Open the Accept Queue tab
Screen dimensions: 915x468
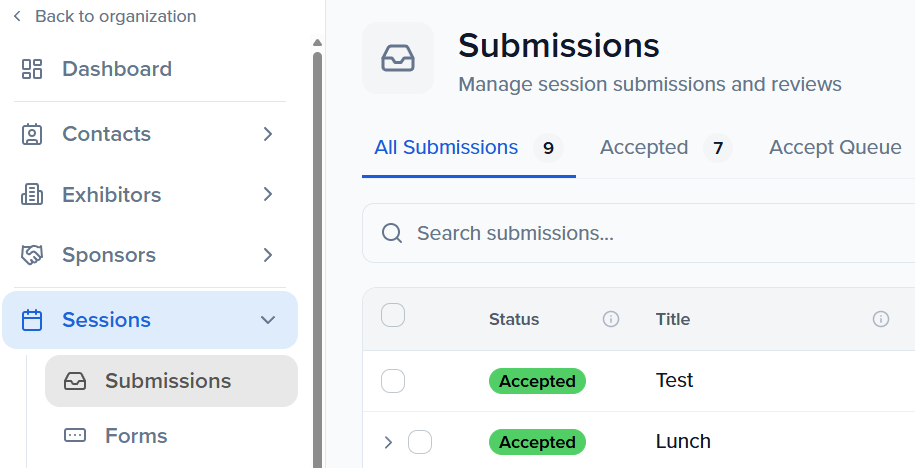(x=835, y=148)
